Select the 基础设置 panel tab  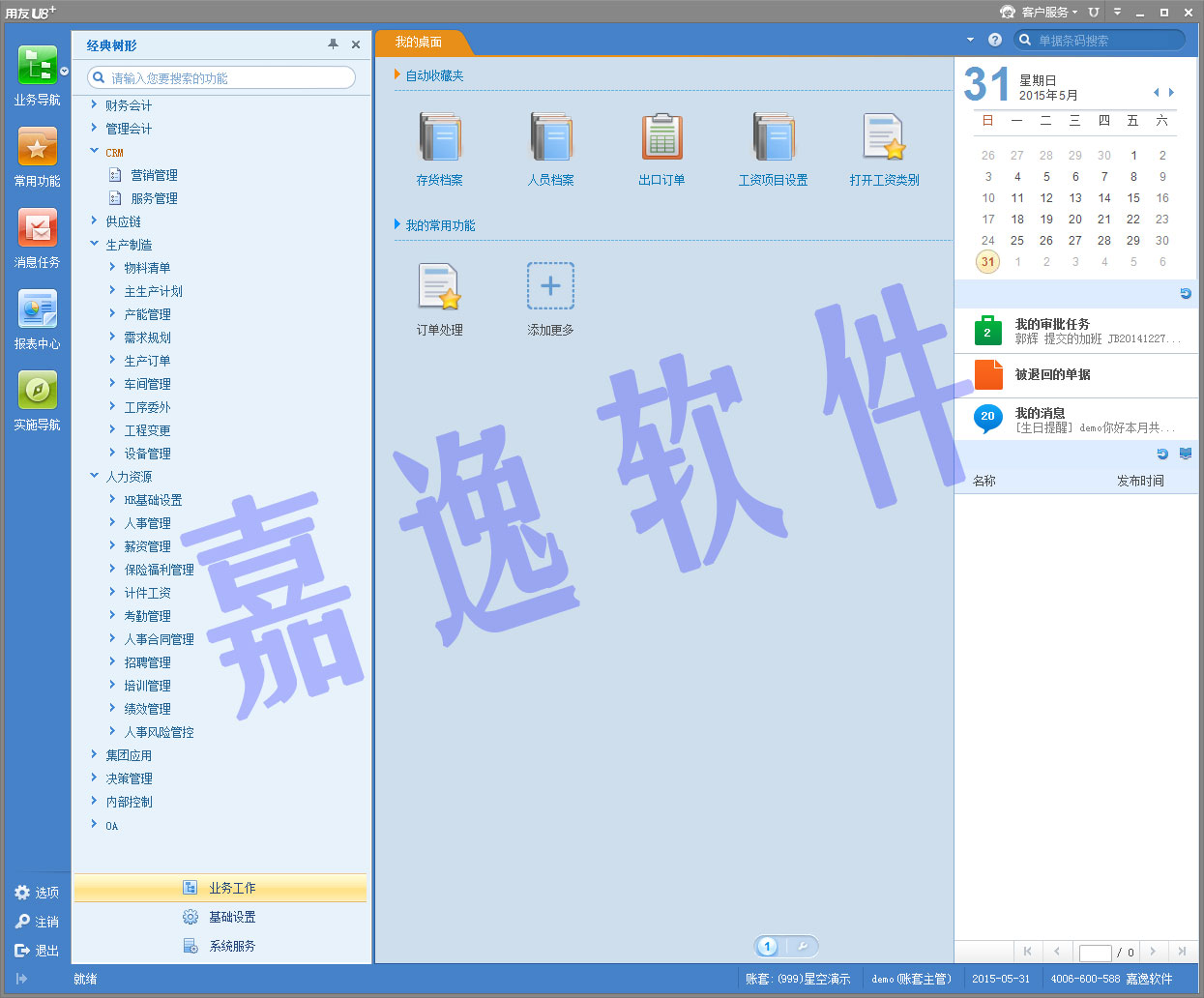[x=220, y=917]
